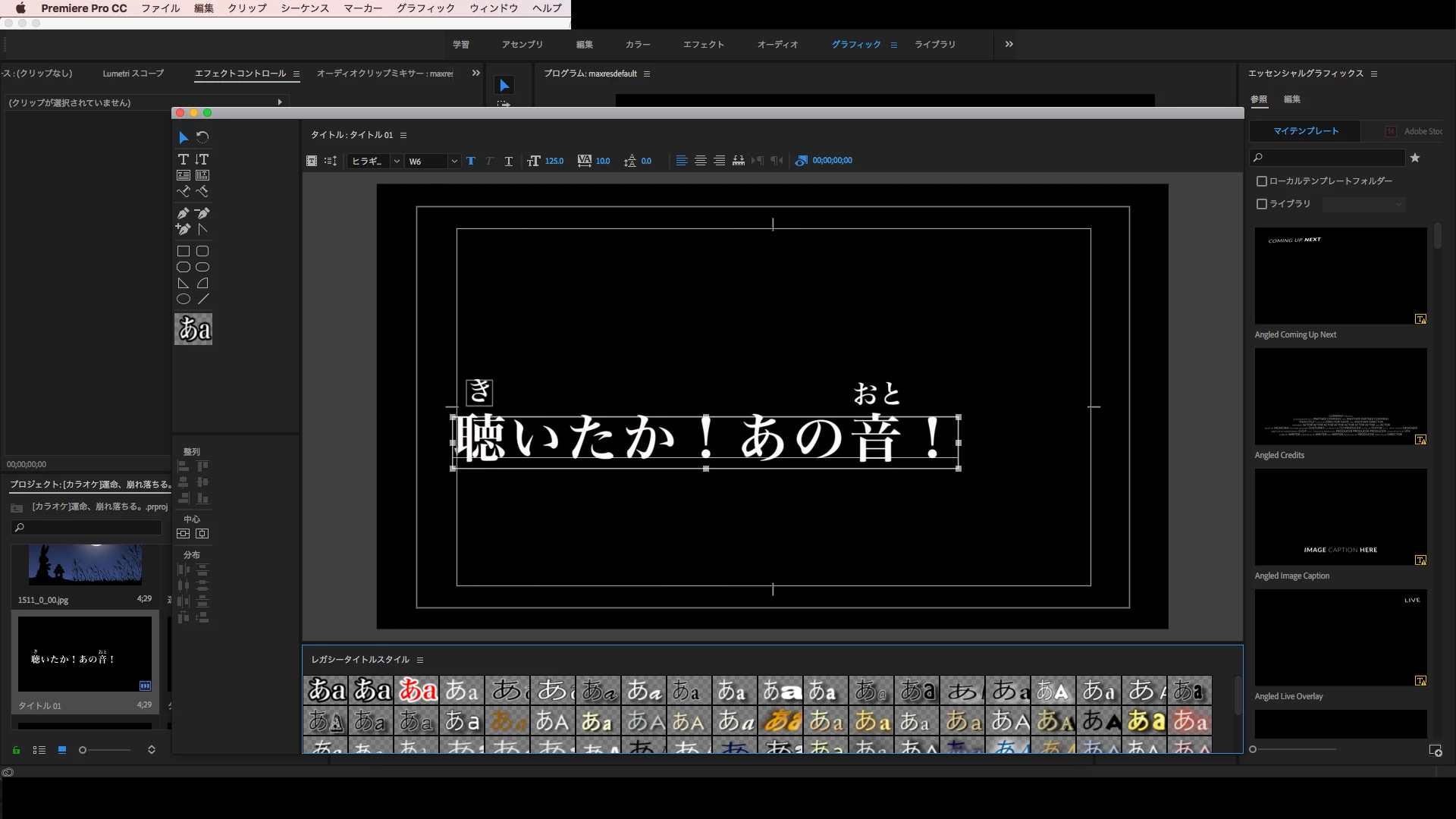Image resolution: width=1456 pixels, height=819 pixels.
Task: Select the Rounded Rectangle (pill) tool
Action: tap(202, 267)
